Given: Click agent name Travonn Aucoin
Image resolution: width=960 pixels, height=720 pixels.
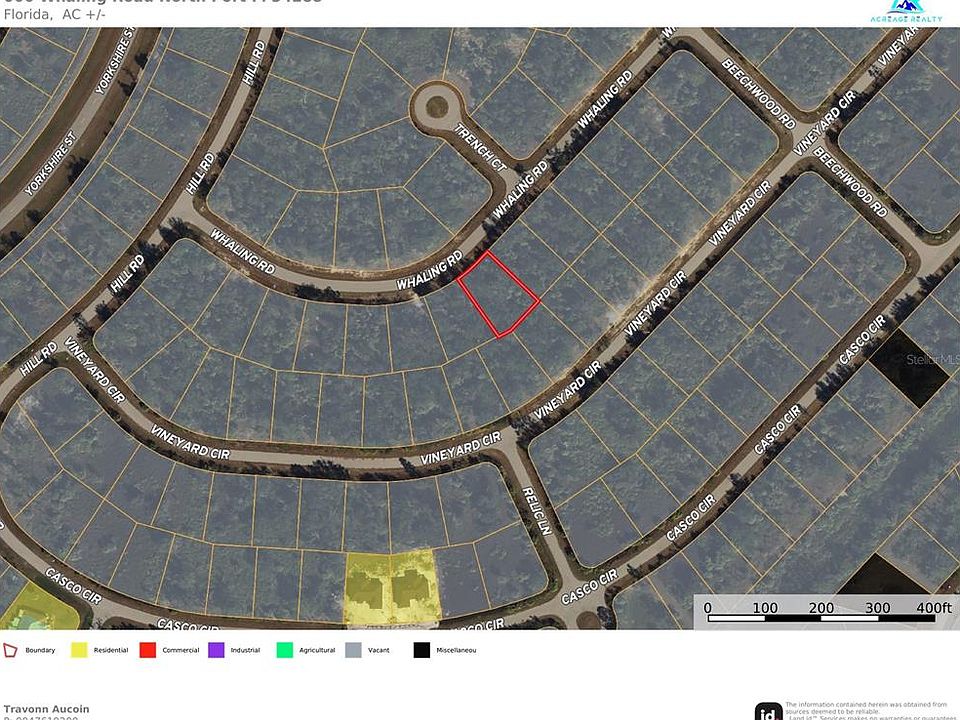Looking at the screenshot, I should 47,708.
